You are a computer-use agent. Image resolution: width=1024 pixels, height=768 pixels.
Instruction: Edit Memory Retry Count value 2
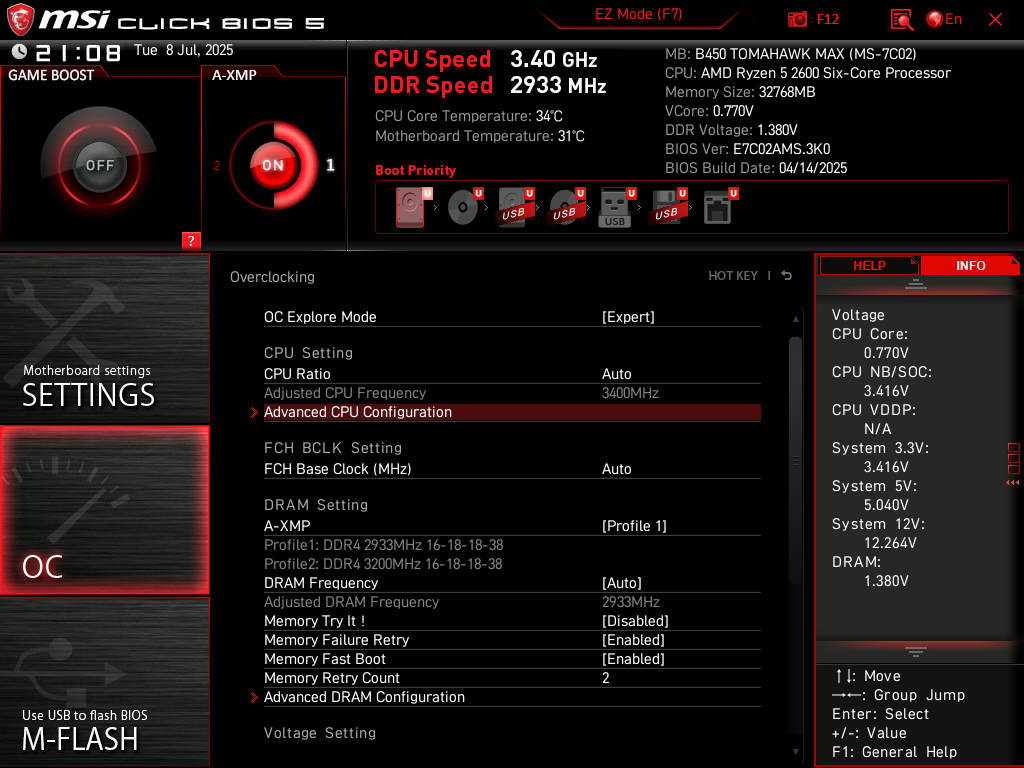point(605,678)
